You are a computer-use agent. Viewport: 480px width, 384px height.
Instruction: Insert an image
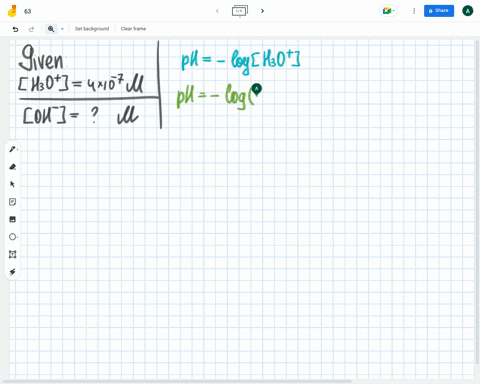pos(13,219)
